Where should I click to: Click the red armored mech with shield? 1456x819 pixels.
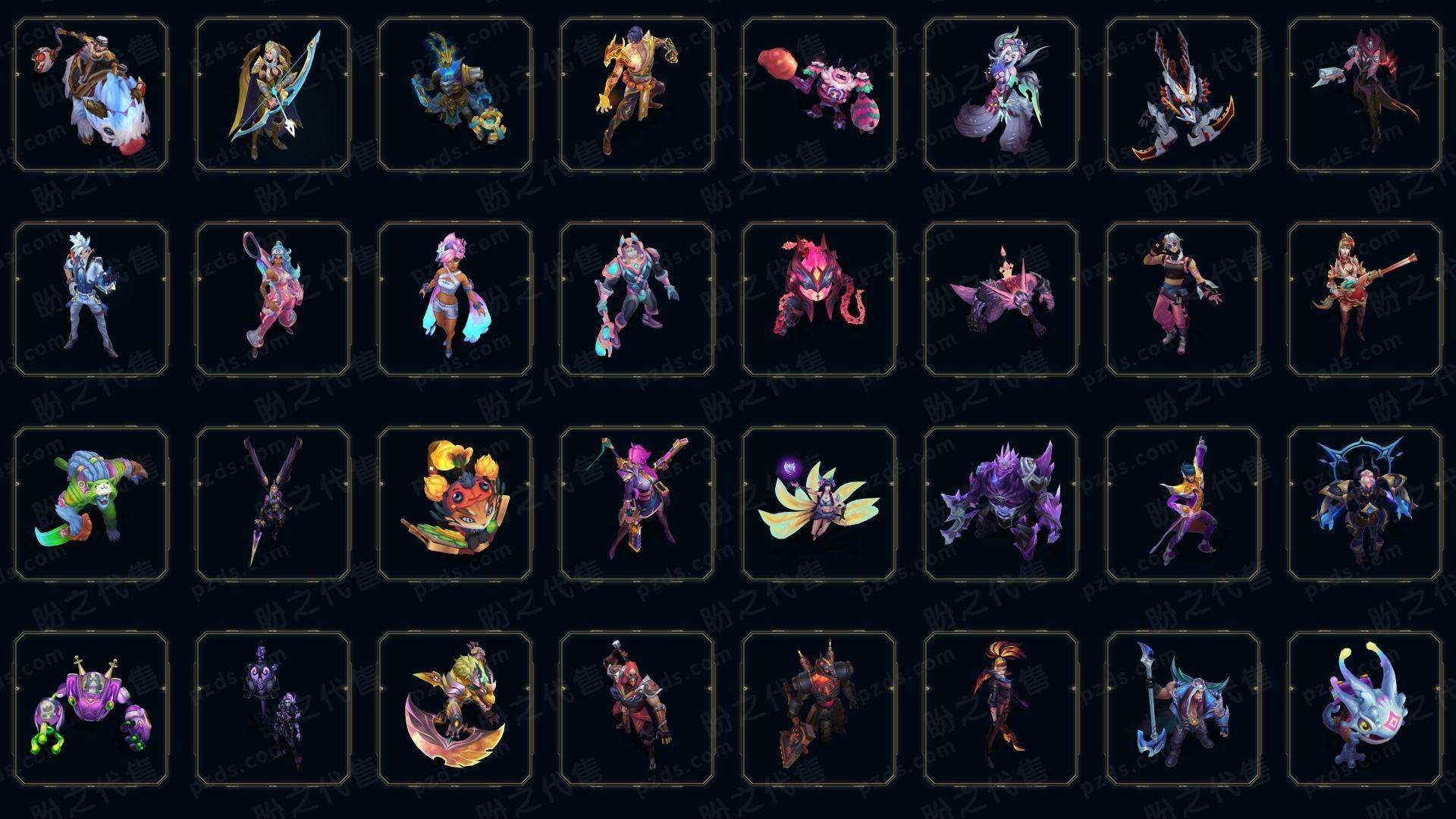click(819, 708)
